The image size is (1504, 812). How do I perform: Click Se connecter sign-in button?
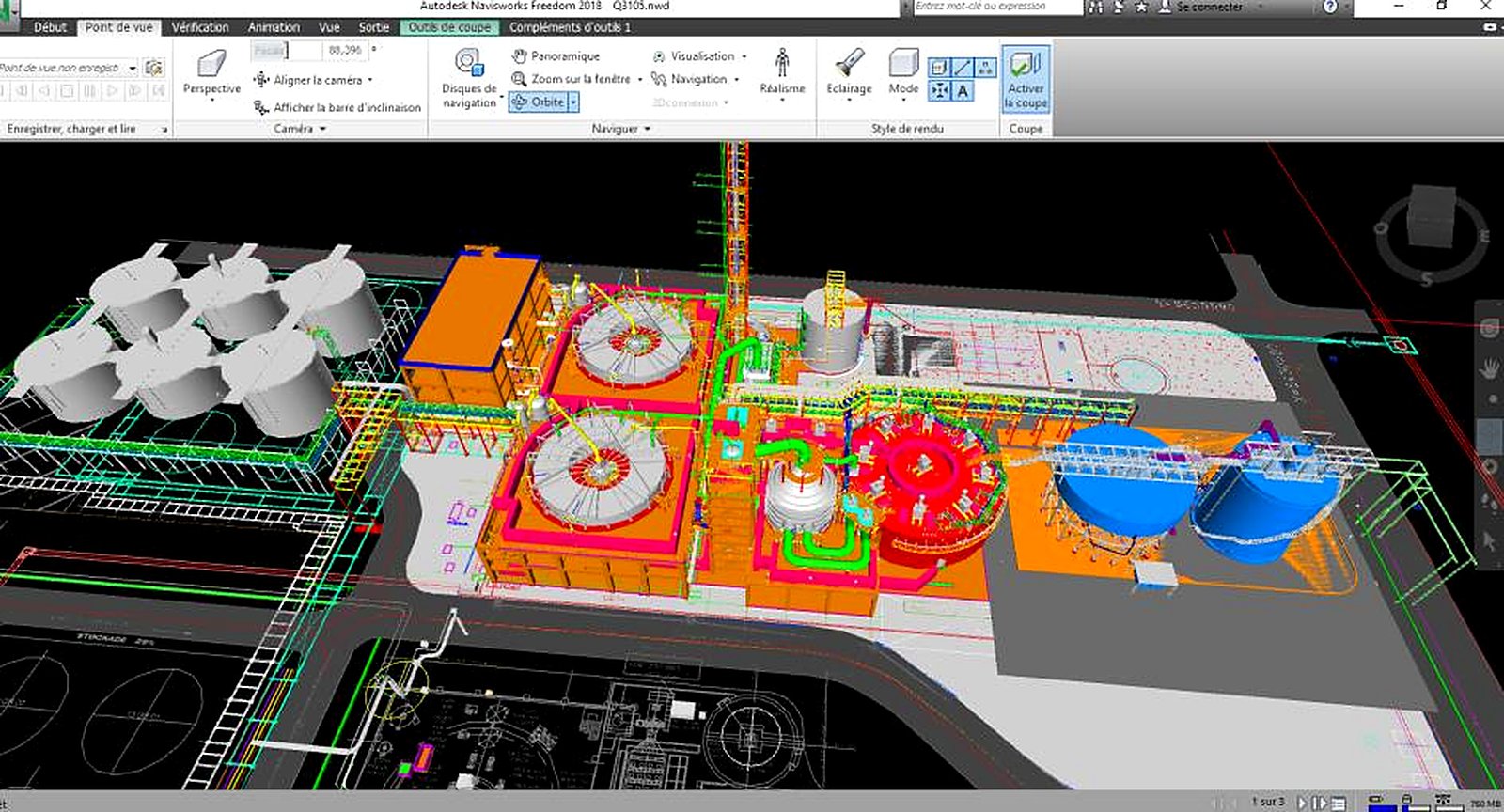point(1201,7)
